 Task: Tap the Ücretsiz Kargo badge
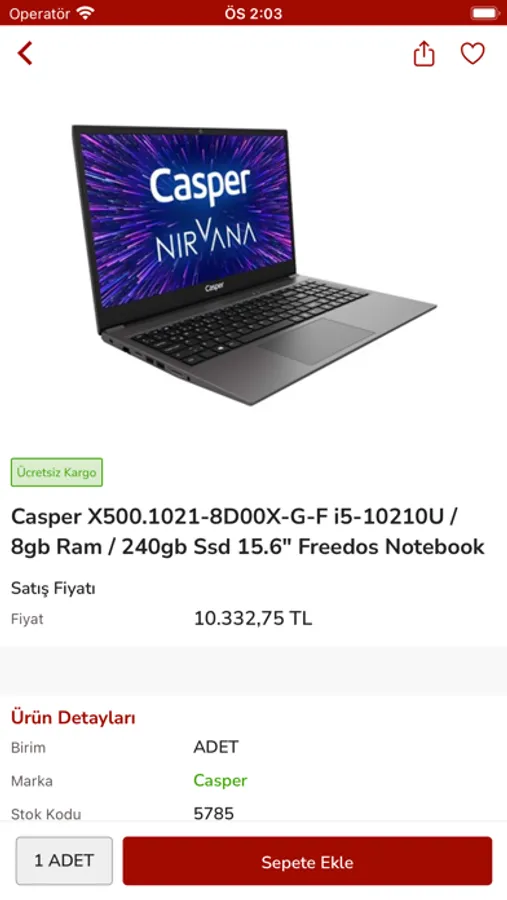tap(57, 472)
